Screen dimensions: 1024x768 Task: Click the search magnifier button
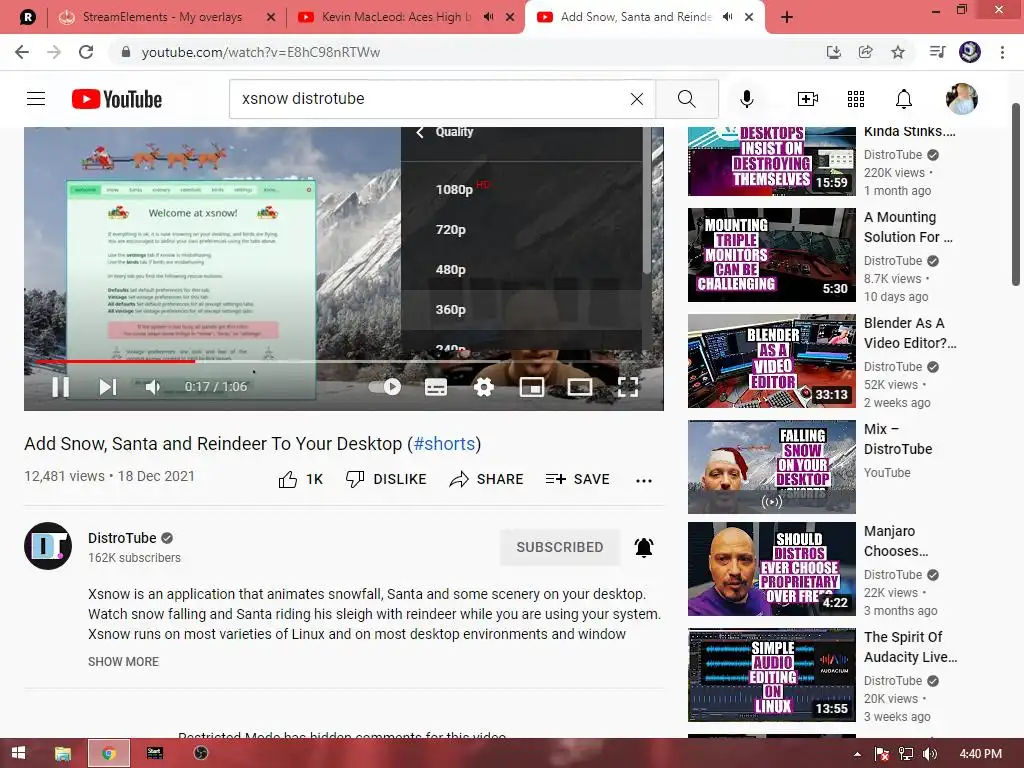(686, 99)
